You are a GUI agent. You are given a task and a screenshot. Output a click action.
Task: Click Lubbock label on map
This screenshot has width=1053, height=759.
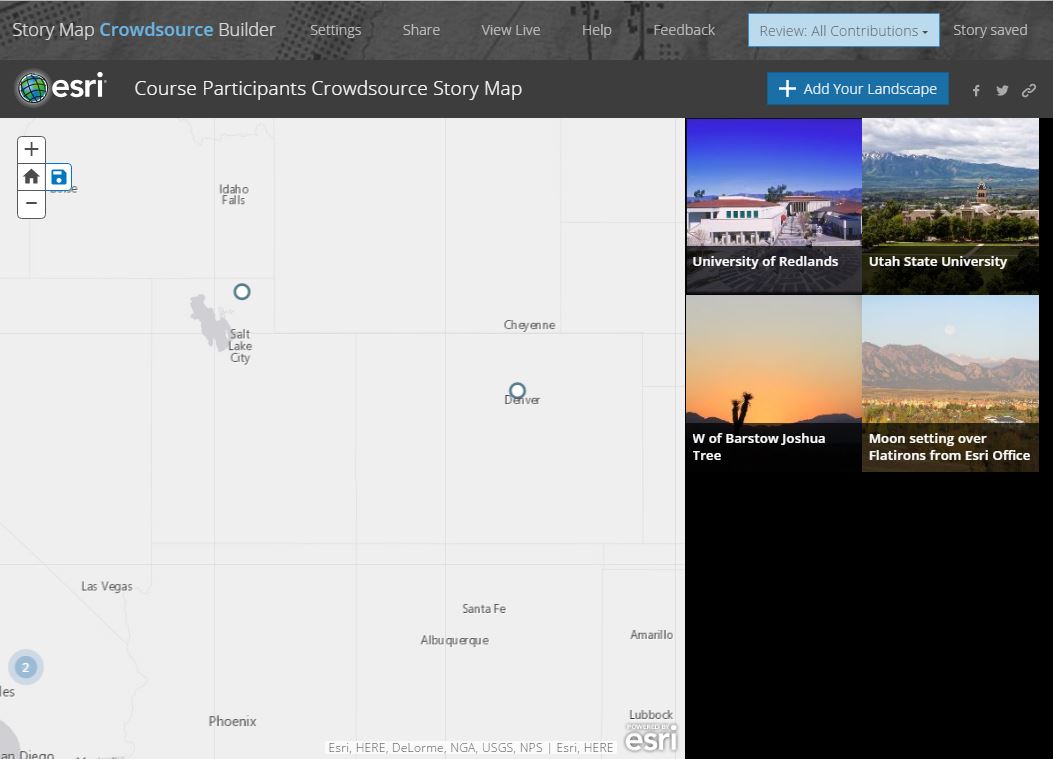pyautogui.click(x=651, y=715)
